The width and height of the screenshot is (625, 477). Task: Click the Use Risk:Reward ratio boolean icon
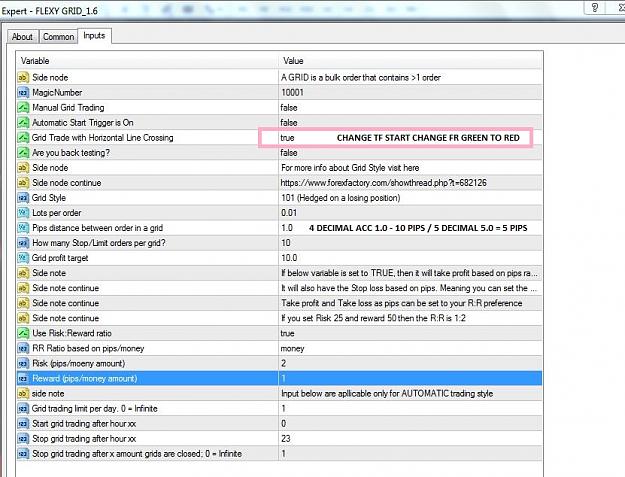tap(23, 333)
